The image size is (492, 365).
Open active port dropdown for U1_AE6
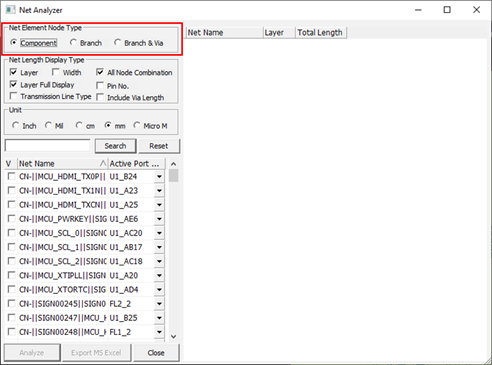[x=159, y=219]
